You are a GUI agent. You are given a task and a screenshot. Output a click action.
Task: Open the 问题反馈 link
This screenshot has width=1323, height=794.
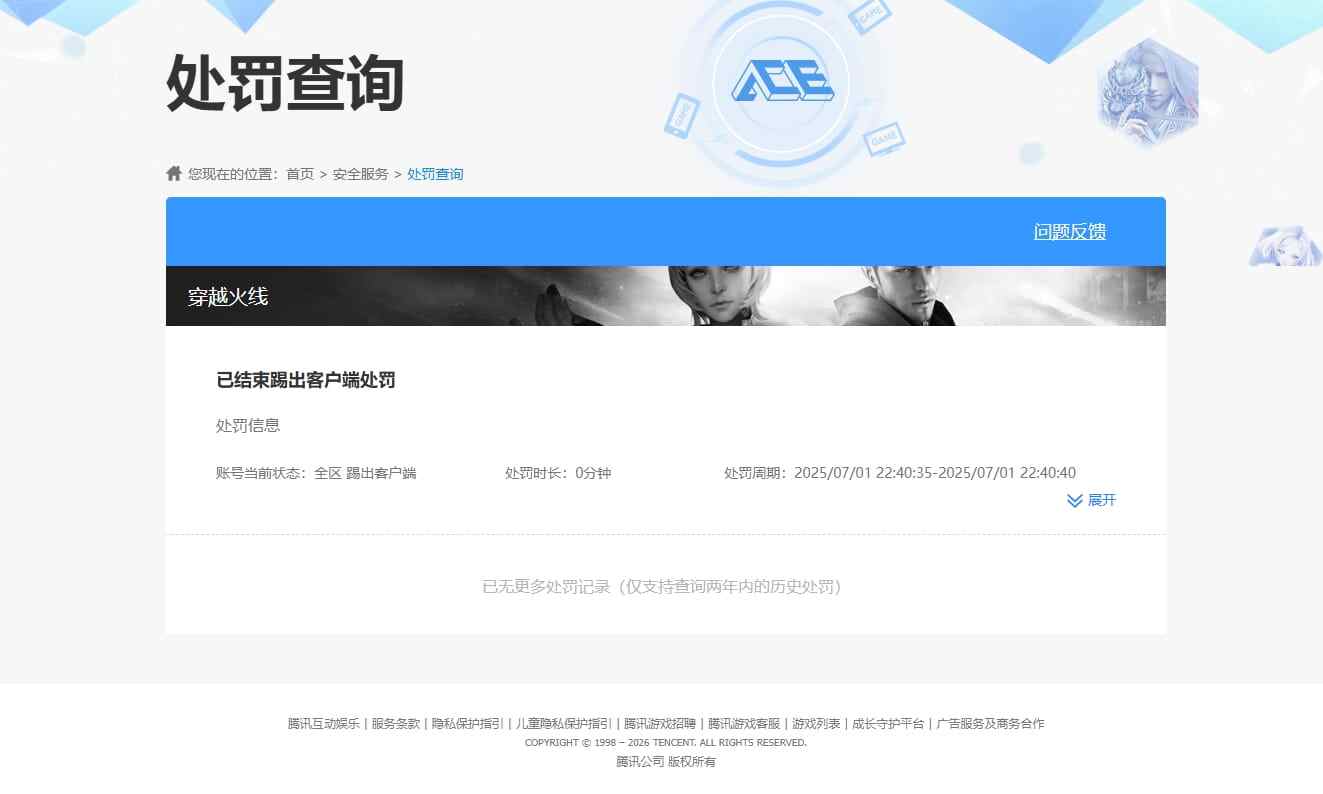[x=1070, y=232]
